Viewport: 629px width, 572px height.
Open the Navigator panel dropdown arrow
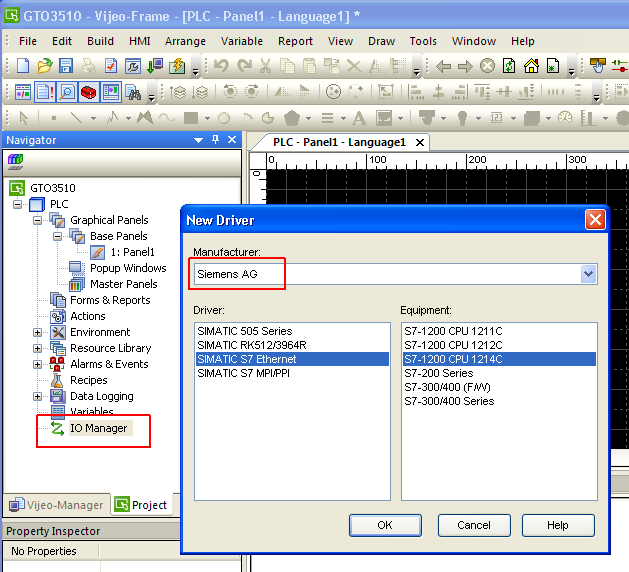pos(199,140)
